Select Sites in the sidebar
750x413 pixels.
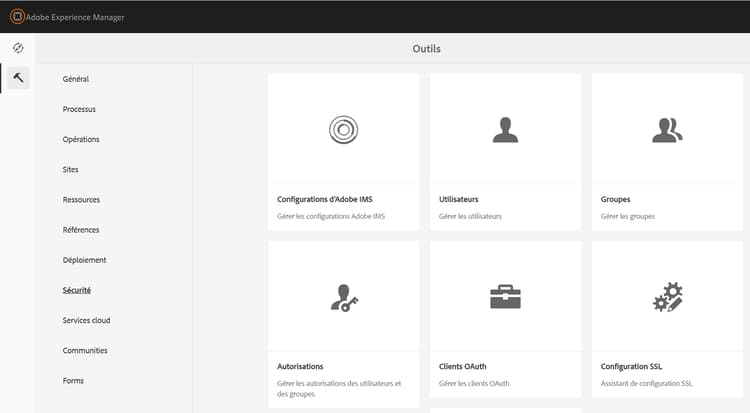[70, 169]
